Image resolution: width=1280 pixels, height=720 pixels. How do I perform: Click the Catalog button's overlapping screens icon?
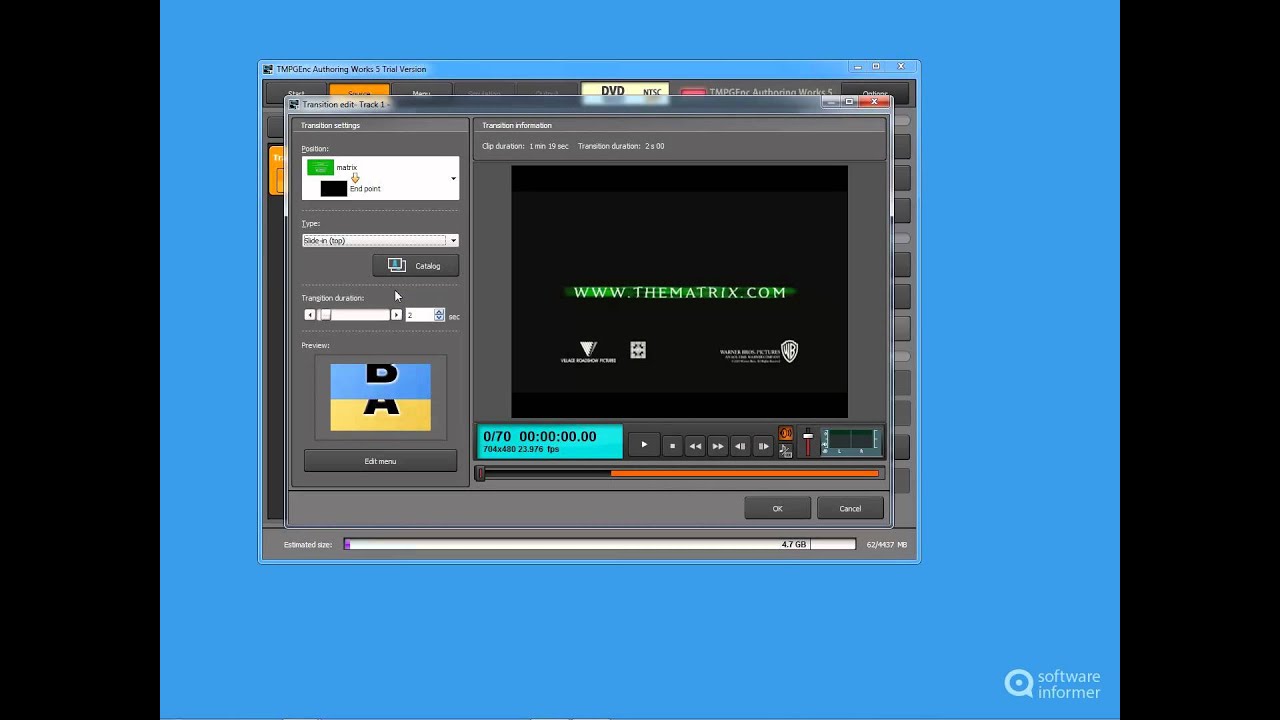click(x=397, y=265)
